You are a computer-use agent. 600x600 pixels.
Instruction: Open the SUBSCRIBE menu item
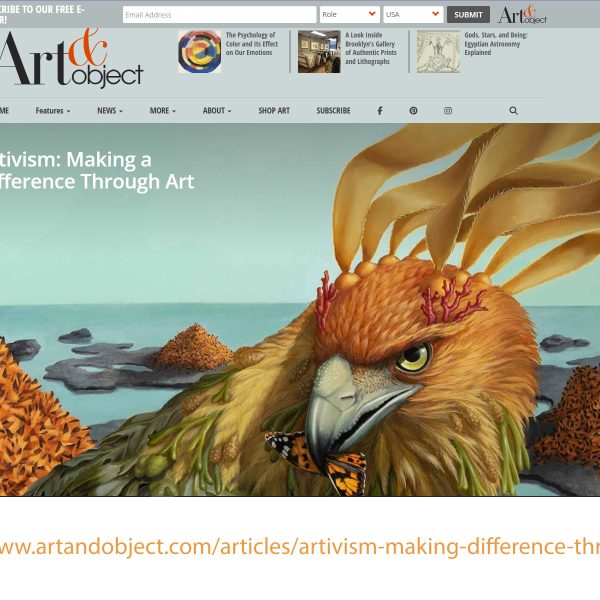tap(333, 111)
